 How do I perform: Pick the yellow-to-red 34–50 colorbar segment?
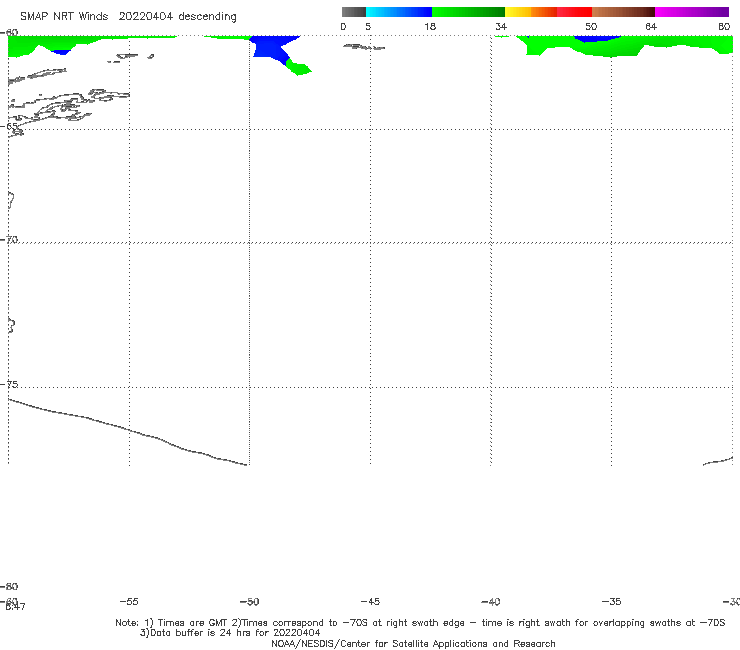point(548,12)
